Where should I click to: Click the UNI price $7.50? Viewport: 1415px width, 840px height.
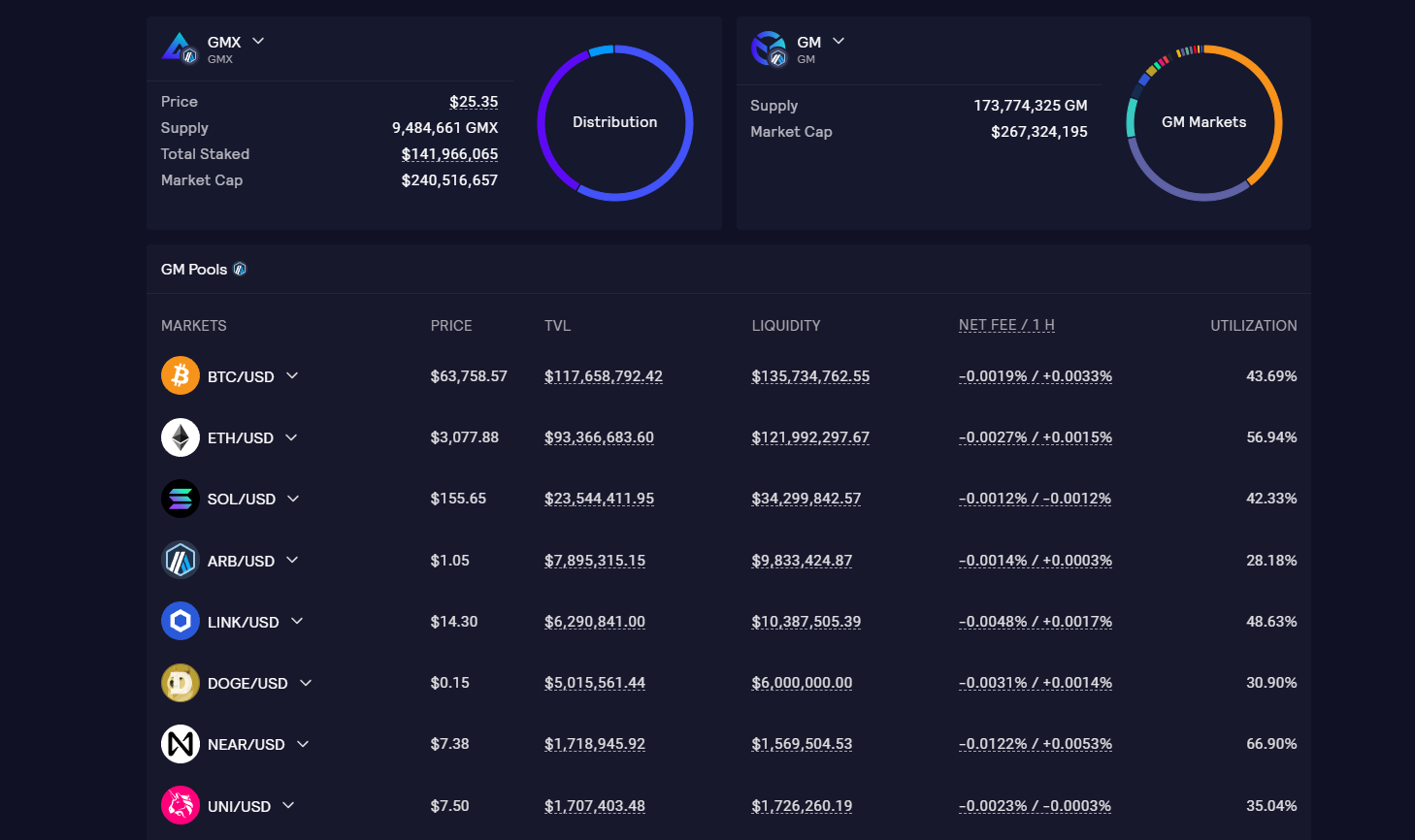tap(450, 805)
